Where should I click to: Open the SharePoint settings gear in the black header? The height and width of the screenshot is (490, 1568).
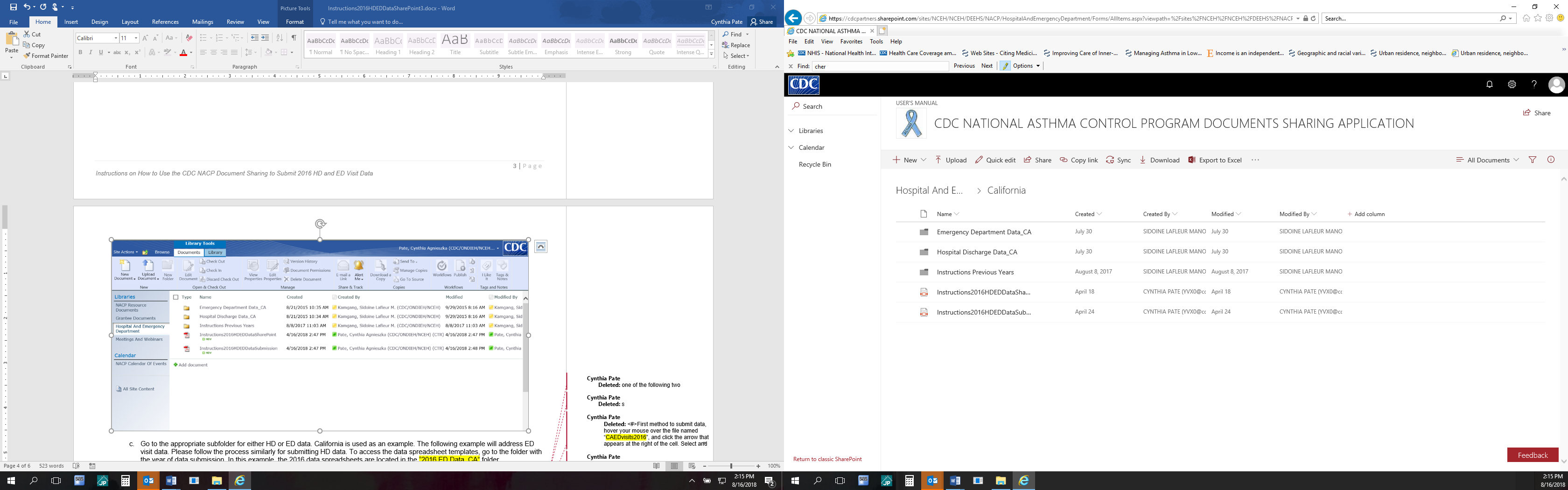click(x=1512, y=84)
